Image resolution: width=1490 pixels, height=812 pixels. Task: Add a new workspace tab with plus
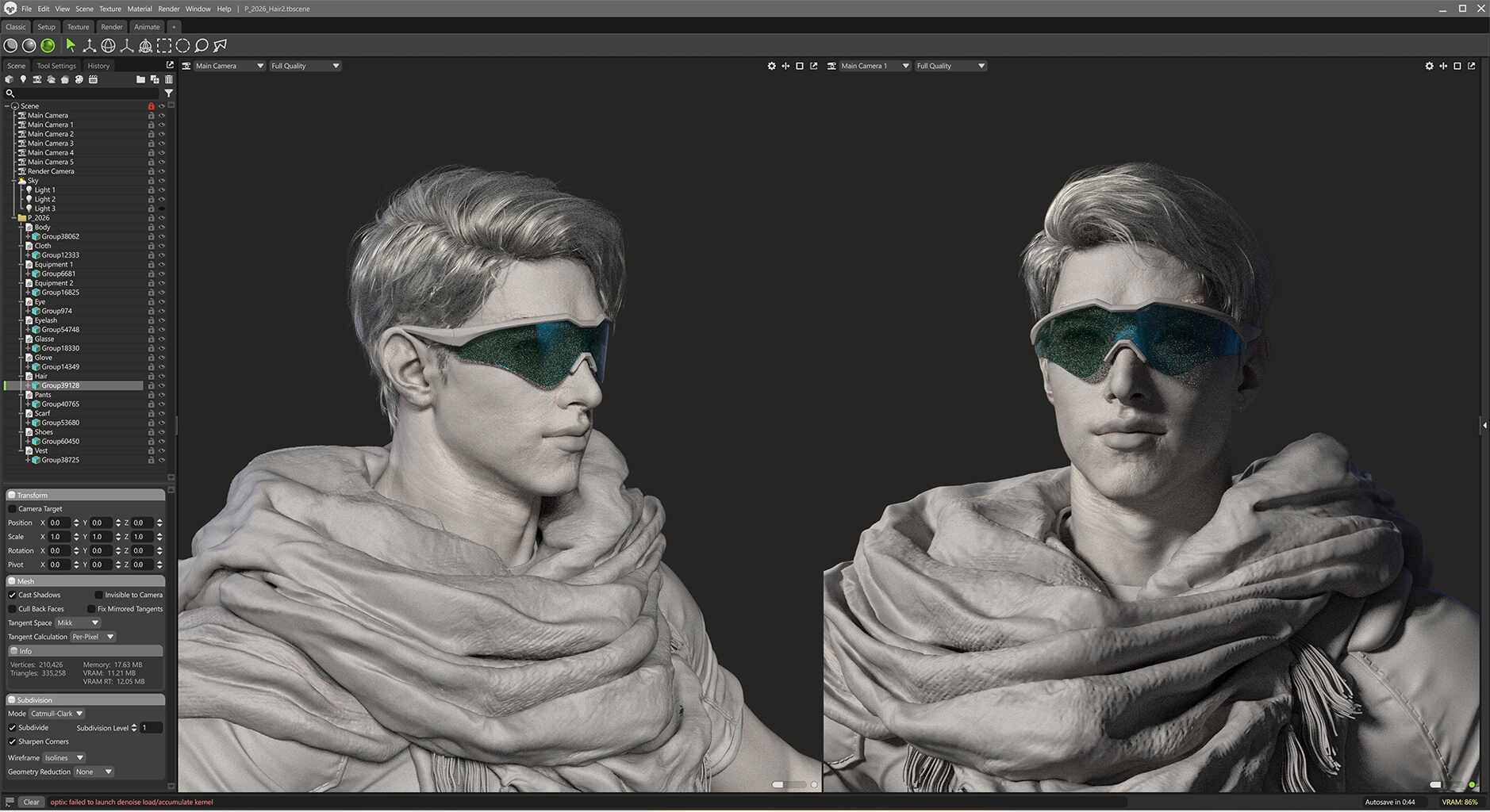pyautogui.click(x=174, y=27)
